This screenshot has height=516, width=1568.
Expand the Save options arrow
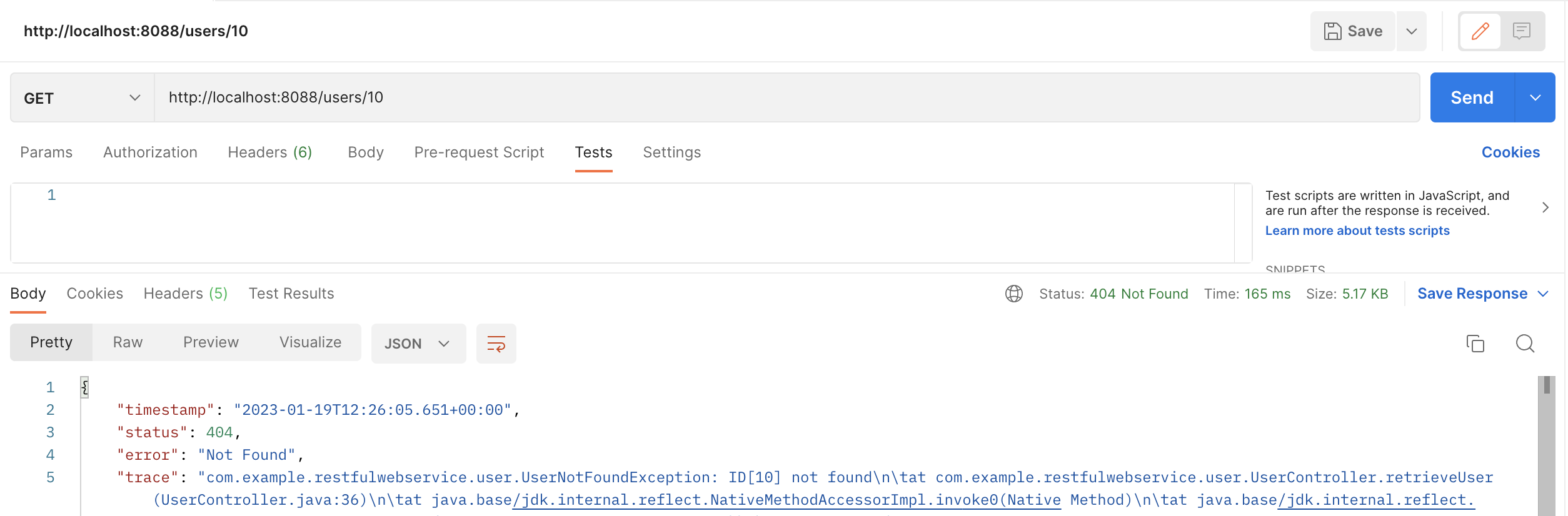(1411, 31)
